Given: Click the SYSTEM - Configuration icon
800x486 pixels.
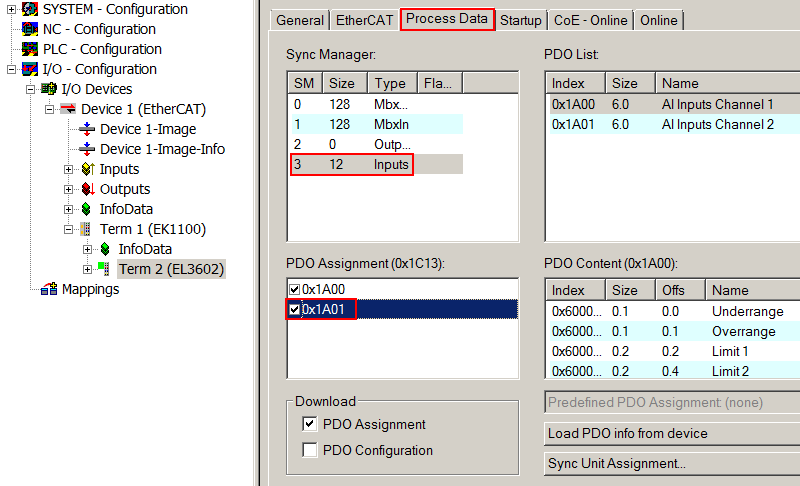Looking at the screenshot, I should pyautogui.click(x=30, y=9).
